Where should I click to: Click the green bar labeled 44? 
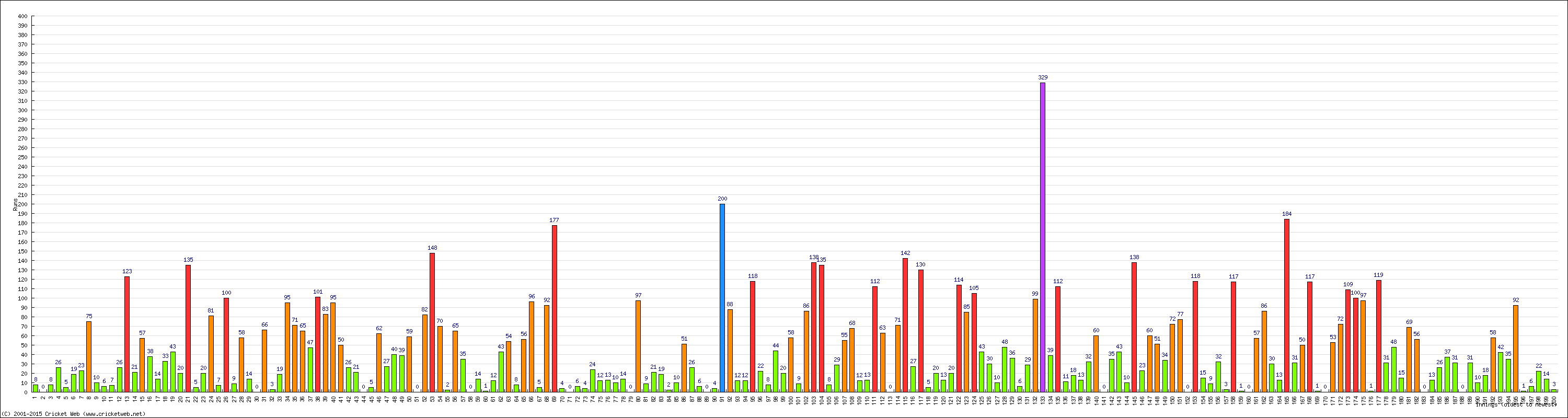pyautogui.click(x=776, y=371)
